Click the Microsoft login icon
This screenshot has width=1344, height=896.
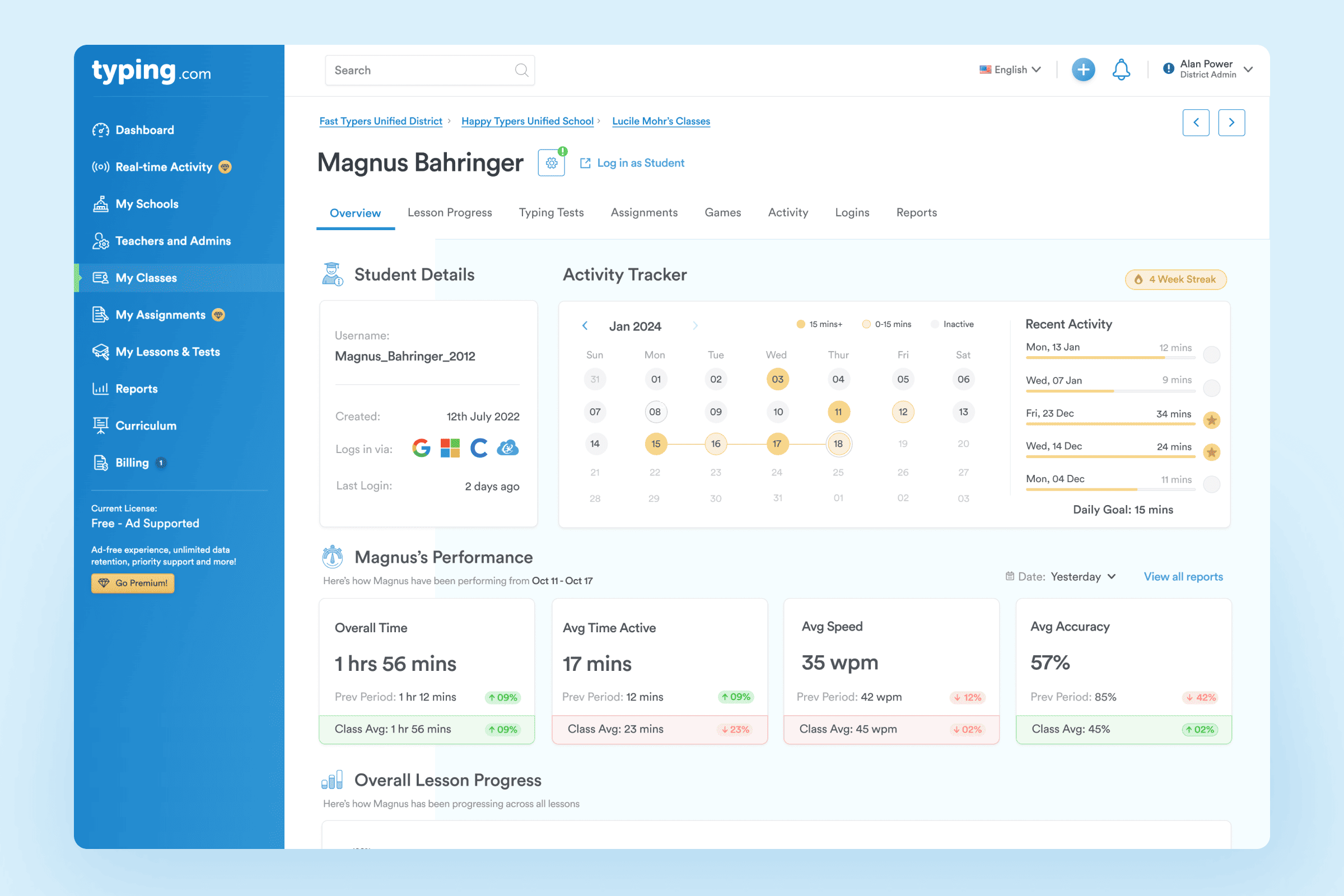pos(450,448)
